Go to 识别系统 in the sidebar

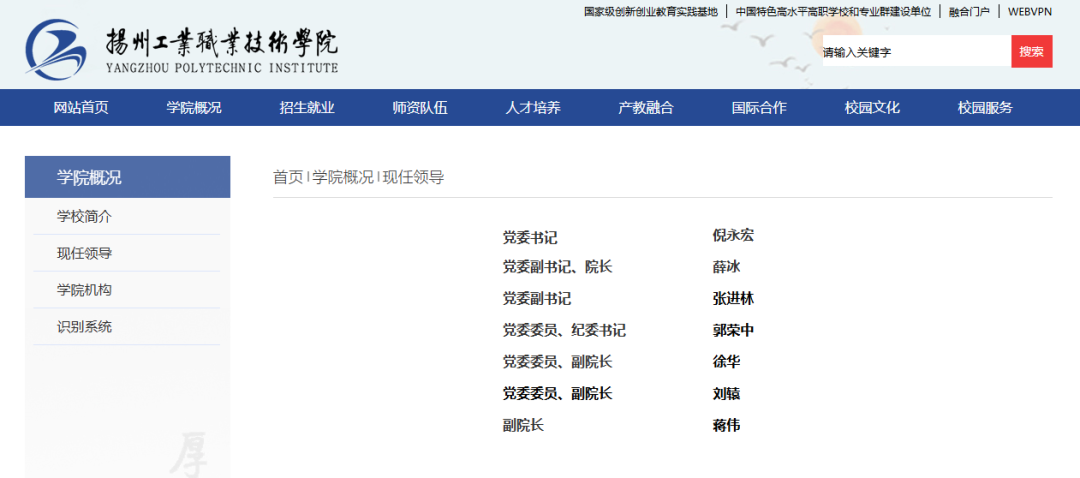click(85, 327)
